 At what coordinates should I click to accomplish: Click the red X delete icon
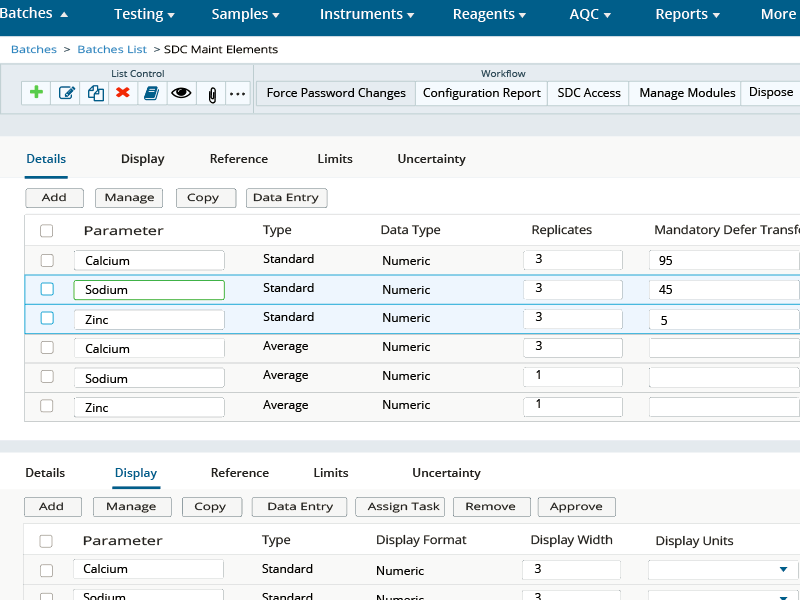click(123, 93)
